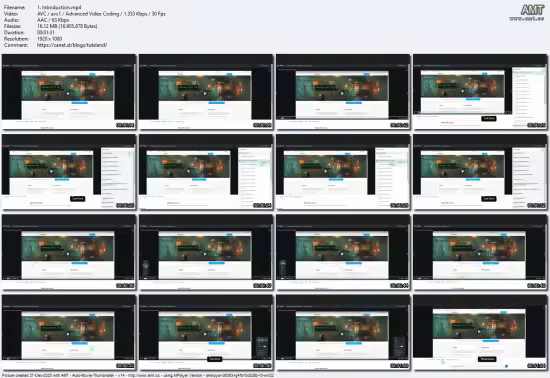View the second thumbnail in the third row

206,252
